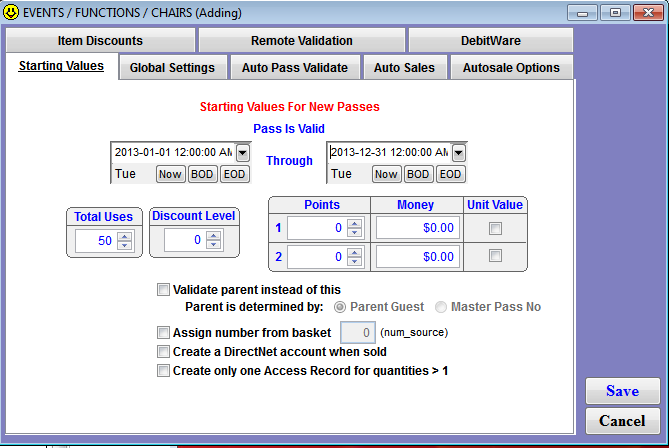Select the Master Pass No radio option
Image resolution: width=669 pixels, height=448 pixels.
(x=441, y=307)
